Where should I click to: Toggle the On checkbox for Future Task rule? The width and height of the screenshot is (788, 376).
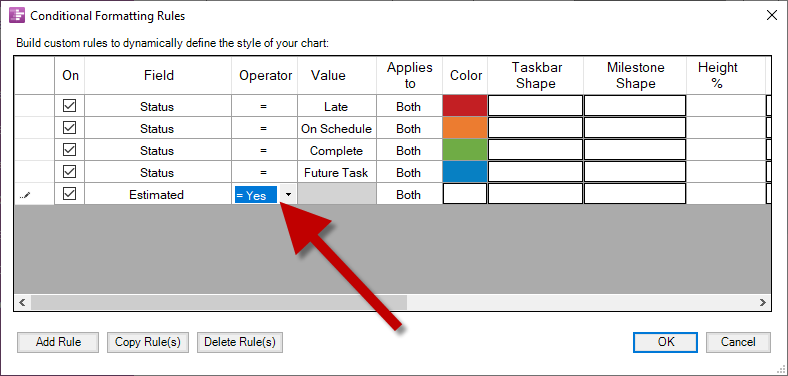(x=69, y=172)
